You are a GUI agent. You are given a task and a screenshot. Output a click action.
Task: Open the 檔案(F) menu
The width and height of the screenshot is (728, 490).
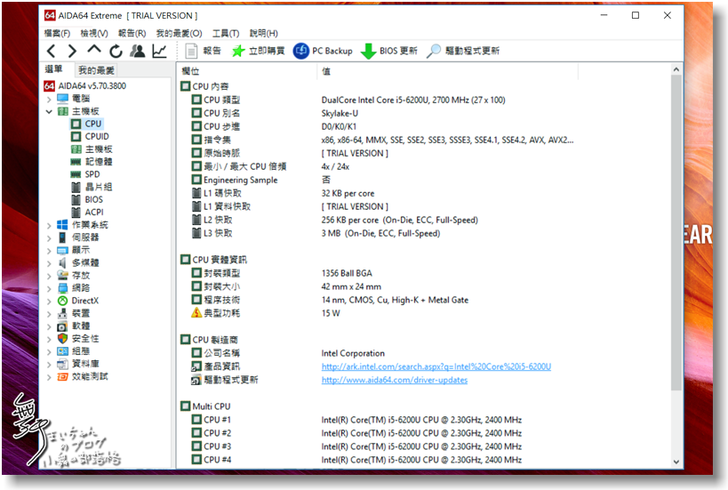(59, 33)
